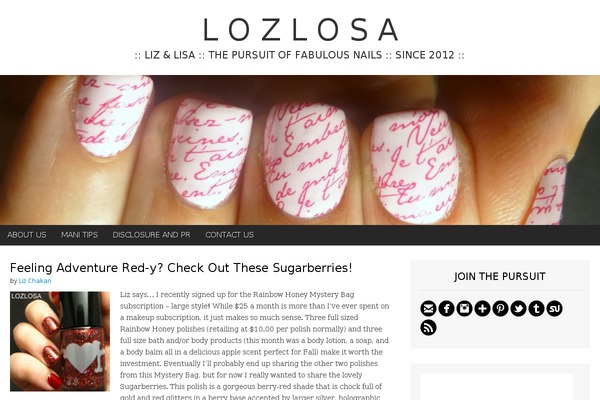Image resolution: width=600 pixels, height=400 pixels.
Task: Click the script nails banner image
Action: (x=300, y=150)
